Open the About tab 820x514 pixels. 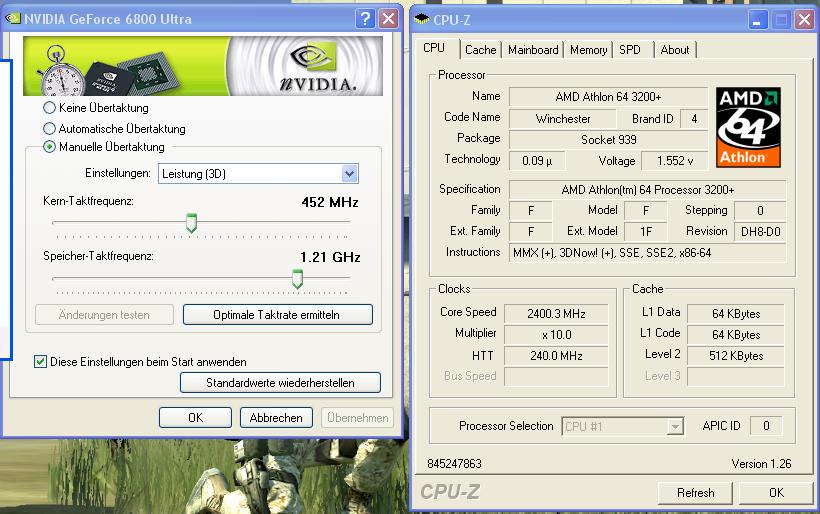tap(675, 50)
